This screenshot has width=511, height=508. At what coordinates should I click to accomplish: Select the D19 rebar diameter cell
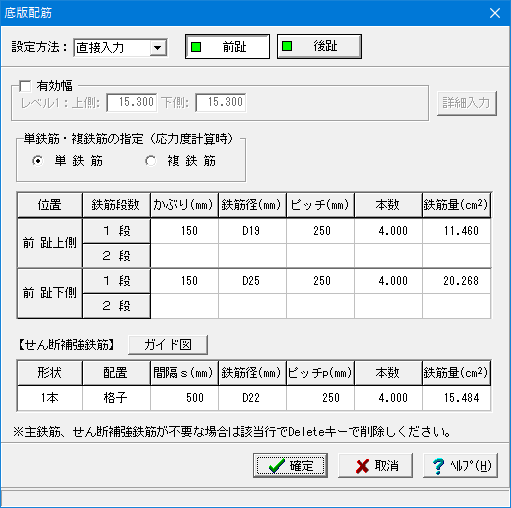pyautogui.click(x=252, y=231)
